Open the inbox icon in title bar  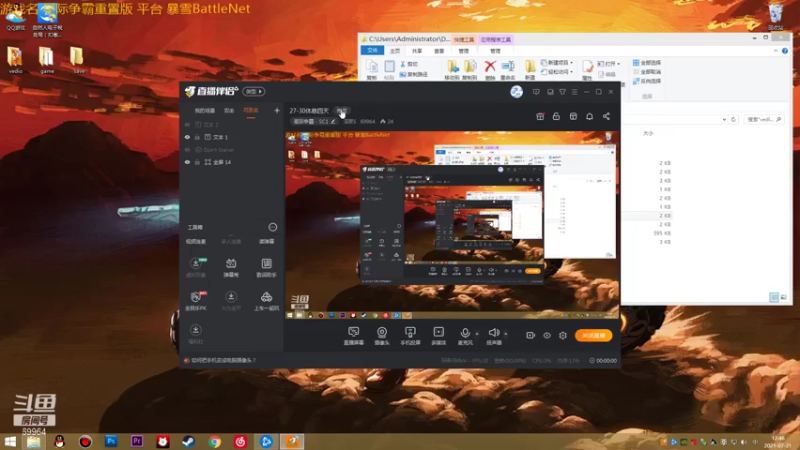tap(550, 92)
